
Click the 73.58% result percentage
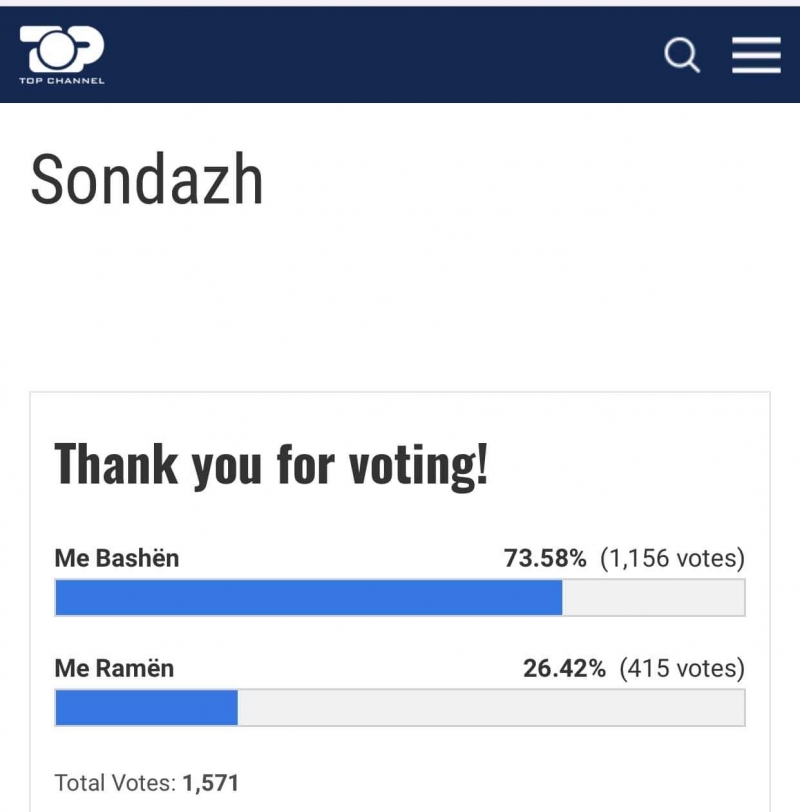click(545, 558)
